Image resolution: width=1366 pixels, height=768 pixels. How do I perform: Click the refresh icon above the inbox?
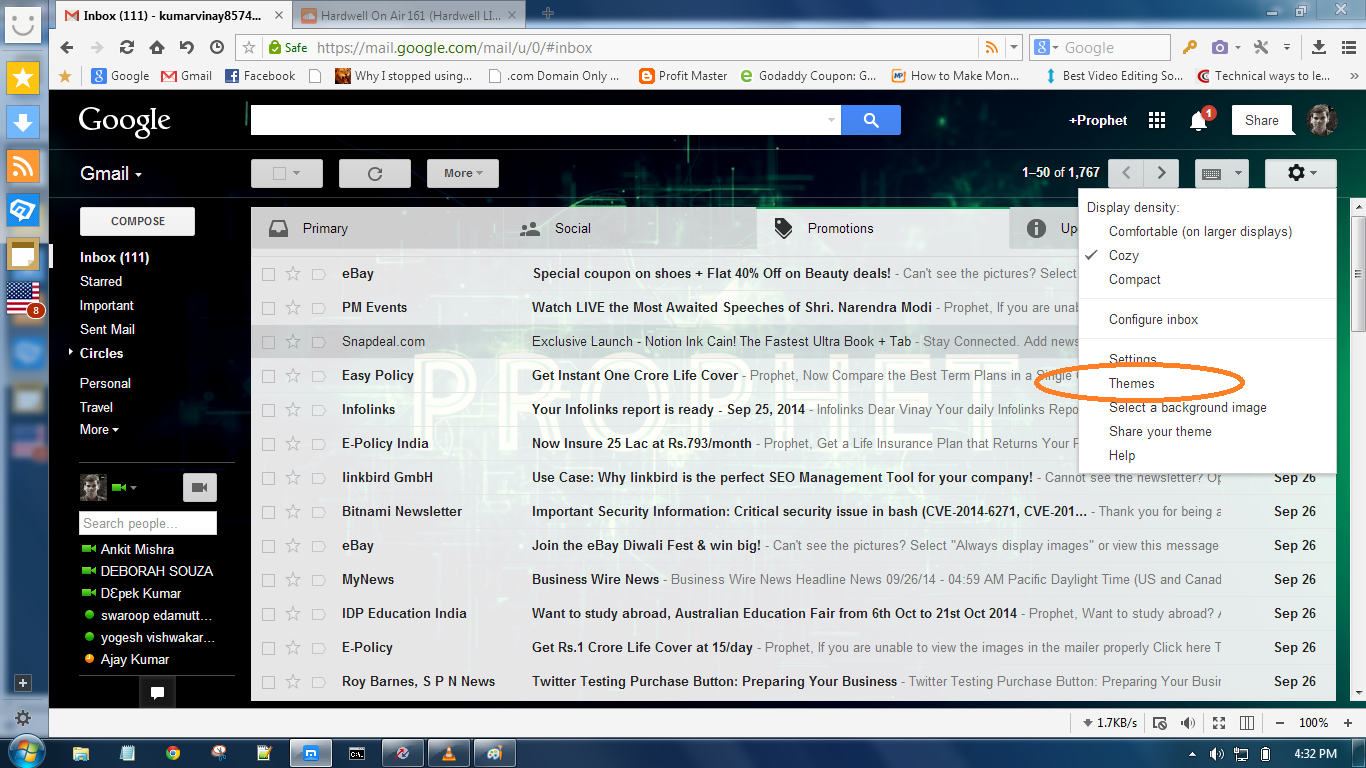(374, 172)
